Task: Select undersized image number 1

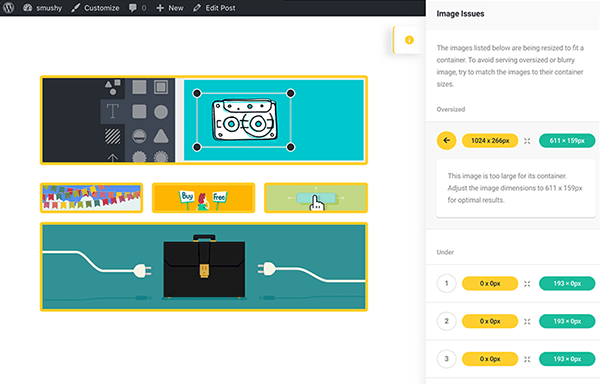Action: tap(447, 283)
